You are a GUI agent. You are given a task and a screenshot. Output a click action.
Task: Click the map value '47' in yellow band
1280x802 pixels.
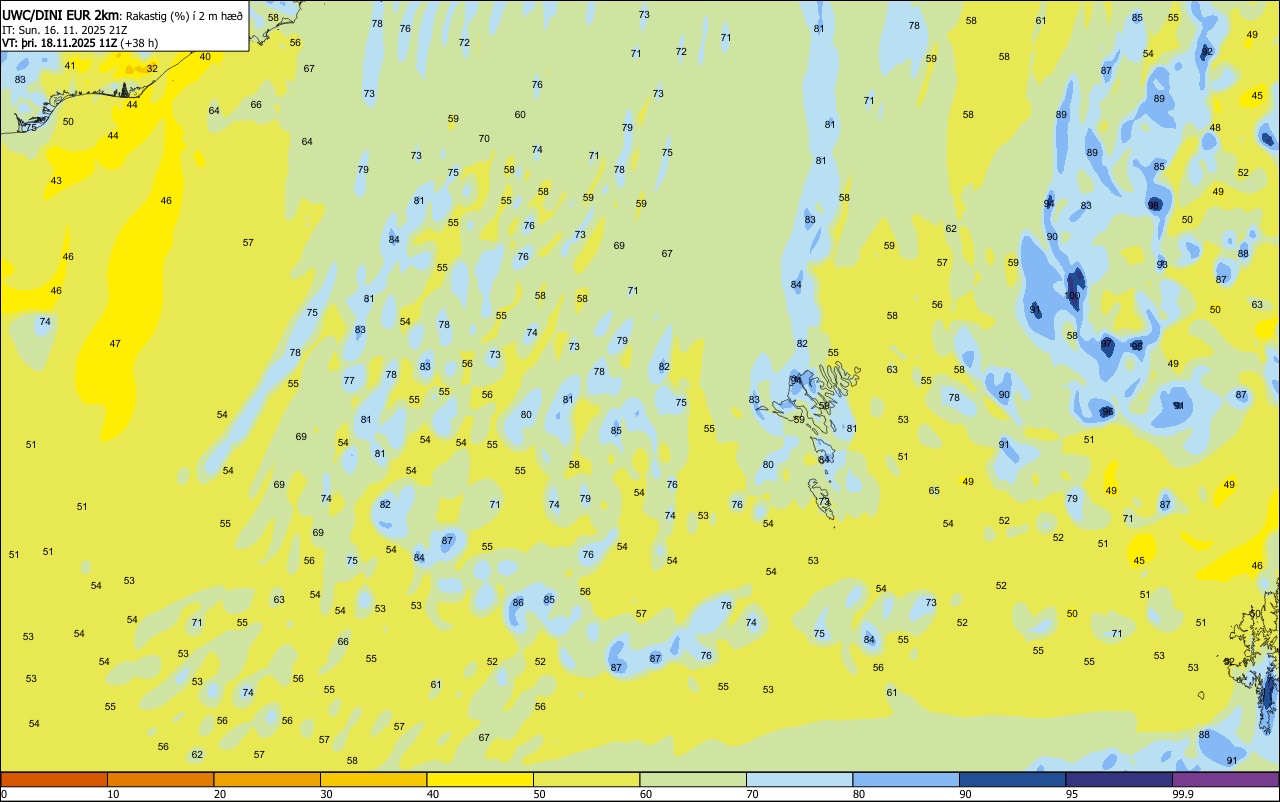tap(115, 344)
